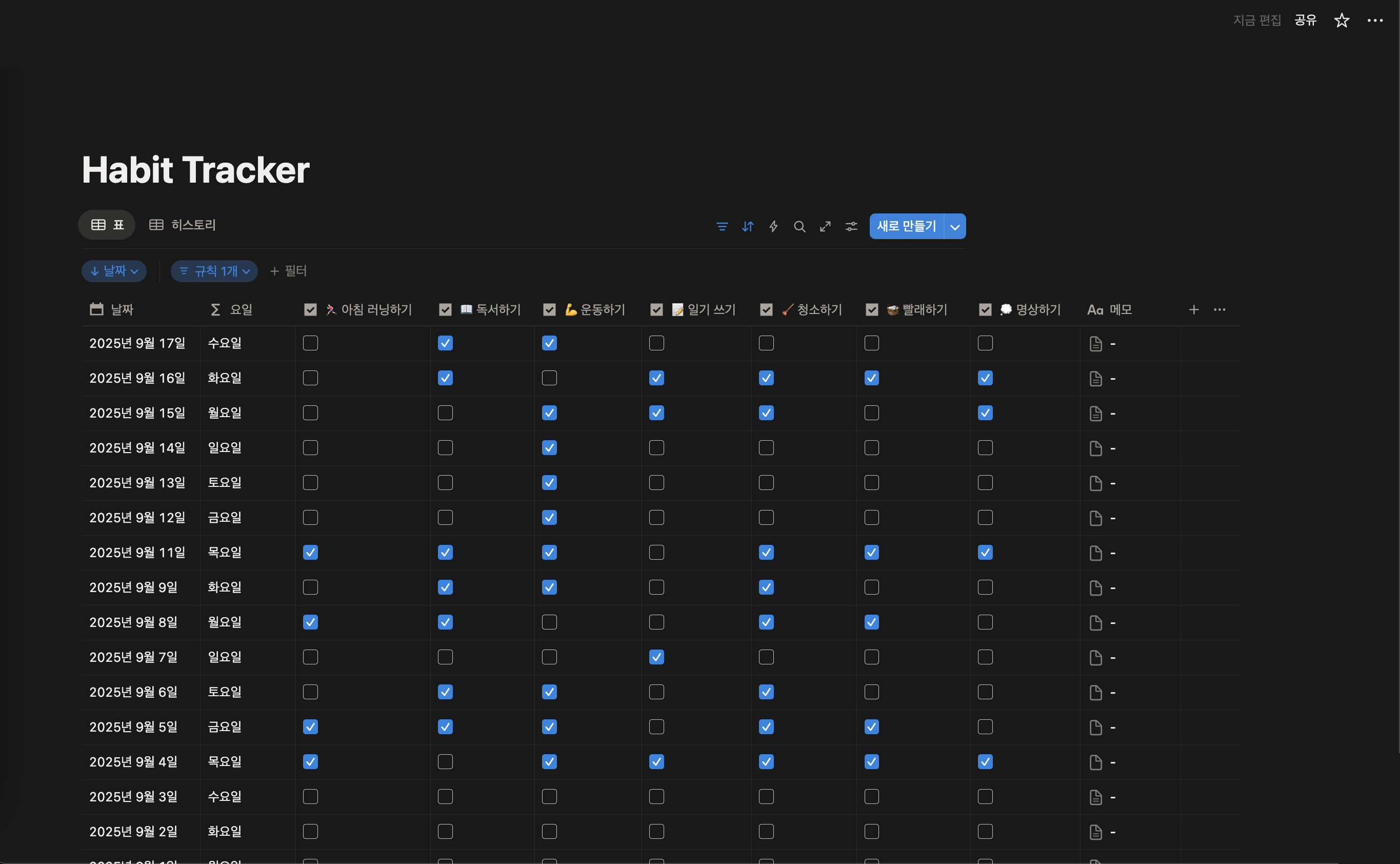Image resolution: width=1400 pixels, height=864 pixels.
Task: Favorite the page with the star icon
Action: 1341,21
